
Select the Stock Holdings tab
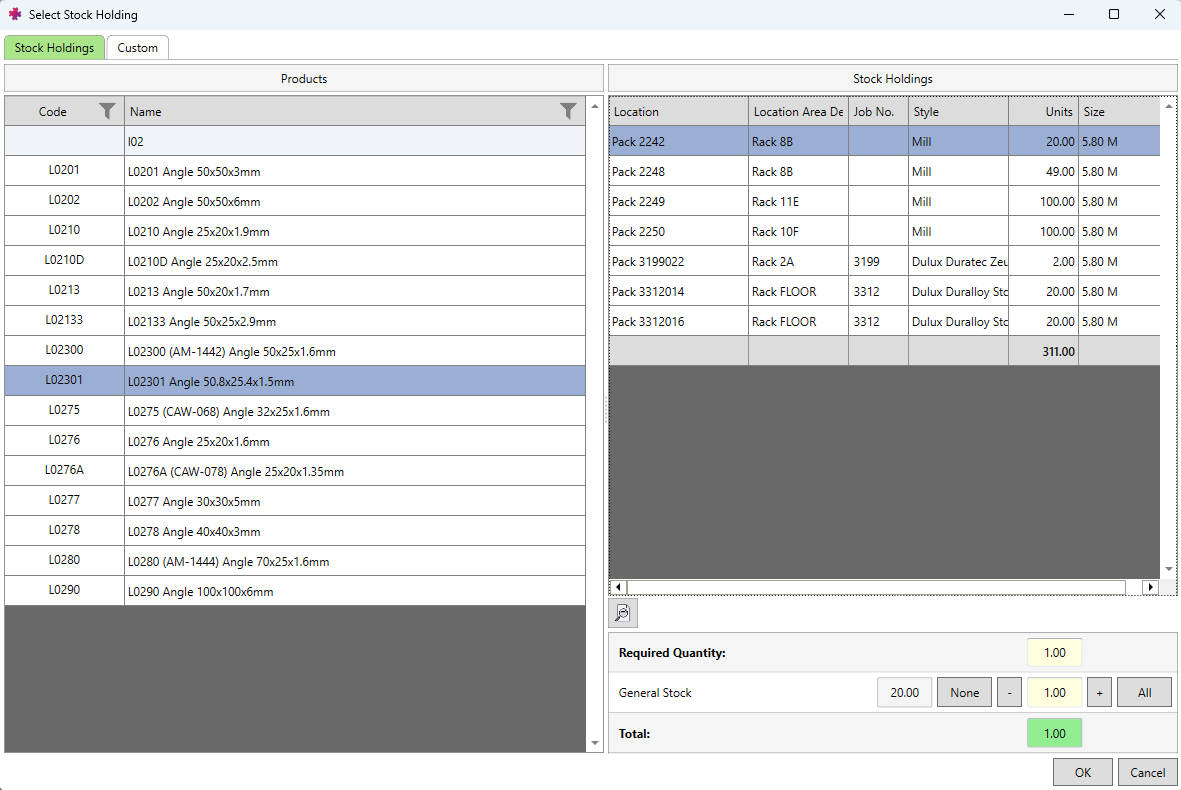point(54,47)
